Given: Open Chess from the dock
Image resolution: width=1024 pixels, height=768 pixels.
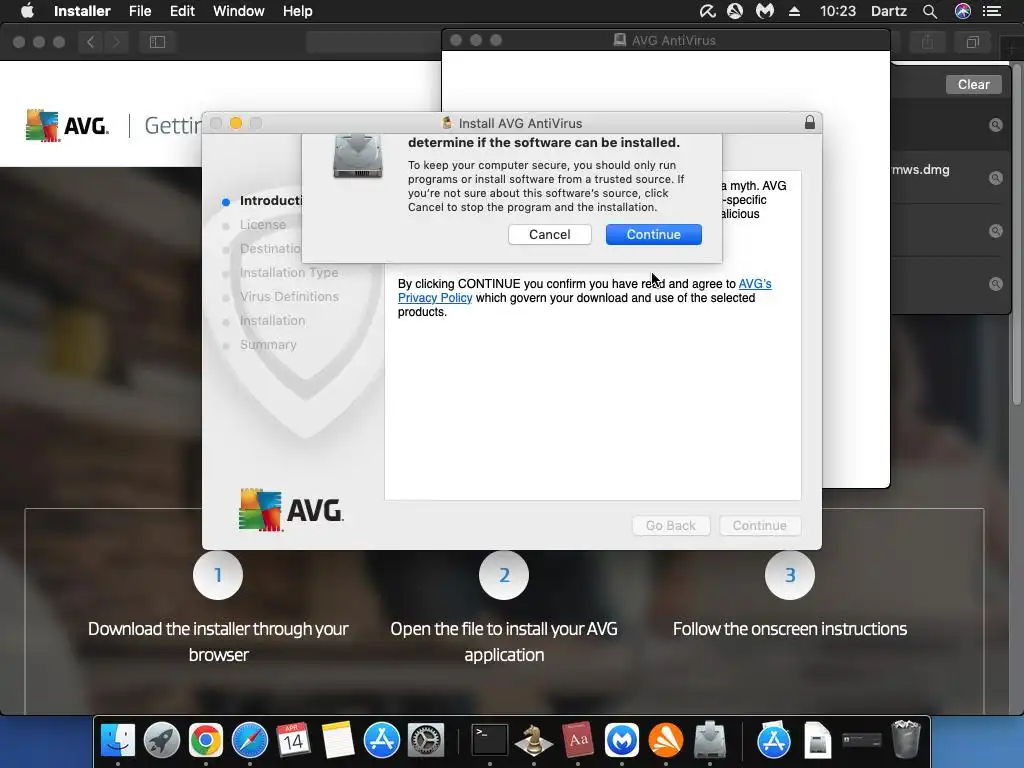Looking at the screenshot, I should click(534, 741).
